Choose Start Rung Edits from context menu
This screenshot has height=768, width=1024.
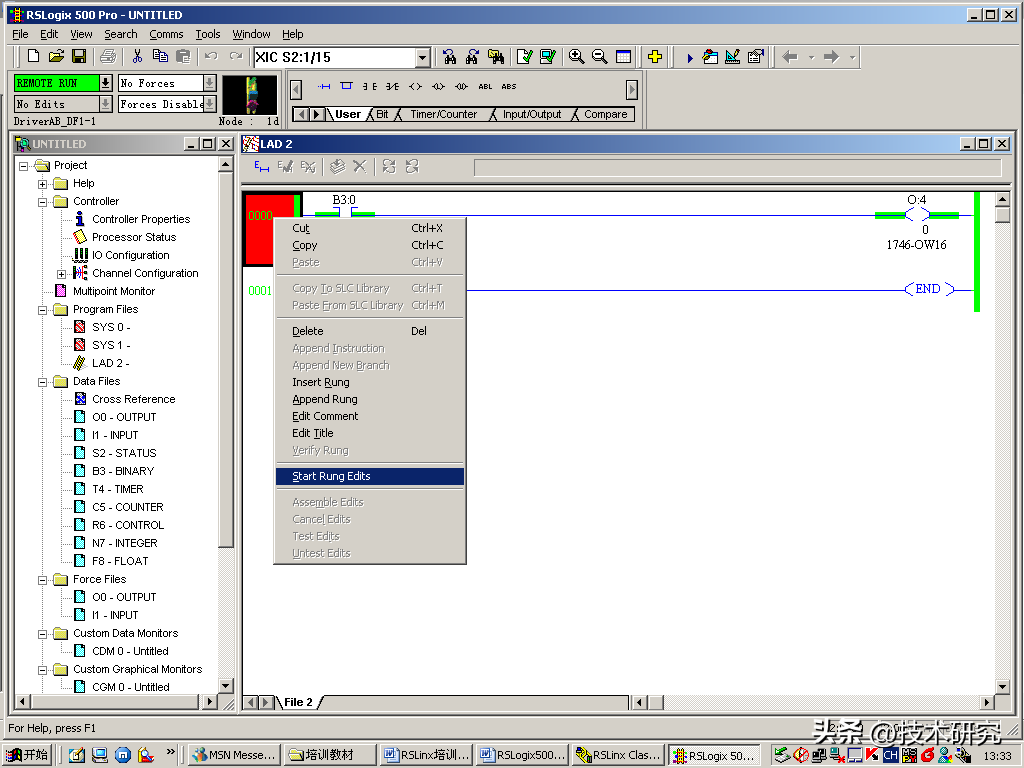tap(331, 476)
